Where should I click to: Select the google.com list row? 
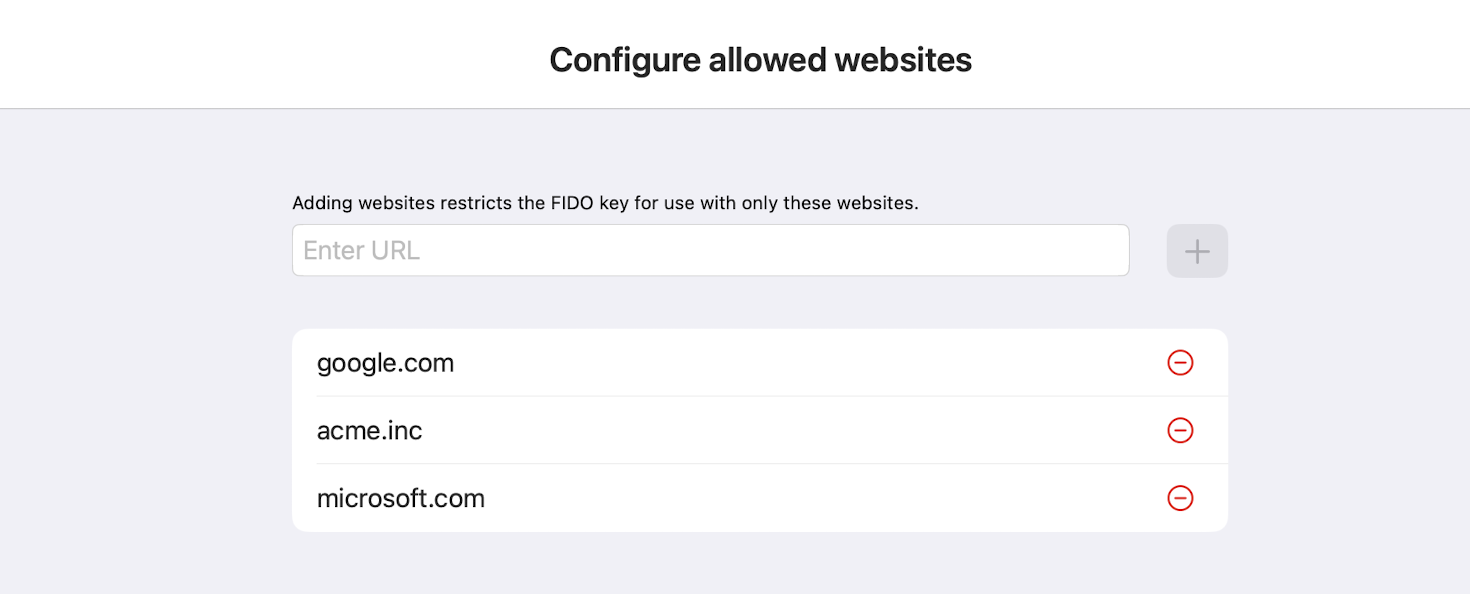pos(760,363)
